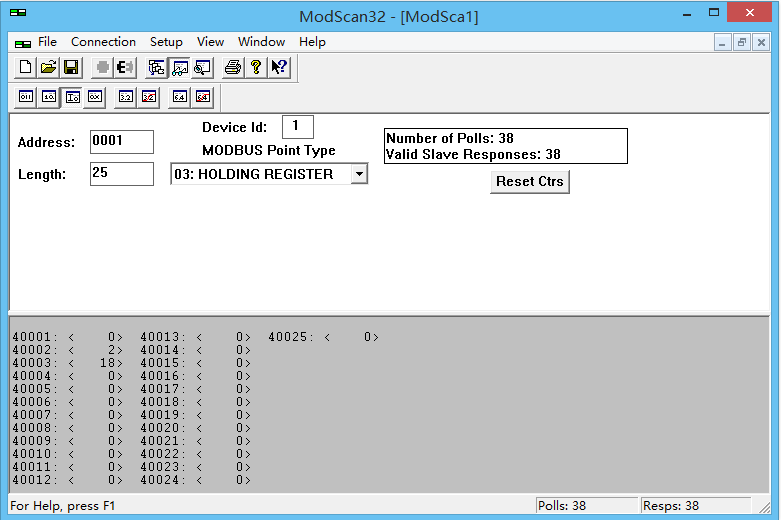Viewport: 781px width, 520px height.
Task: Click the ModScan32 title bar app icon
Action: click(x=18, y=12)
